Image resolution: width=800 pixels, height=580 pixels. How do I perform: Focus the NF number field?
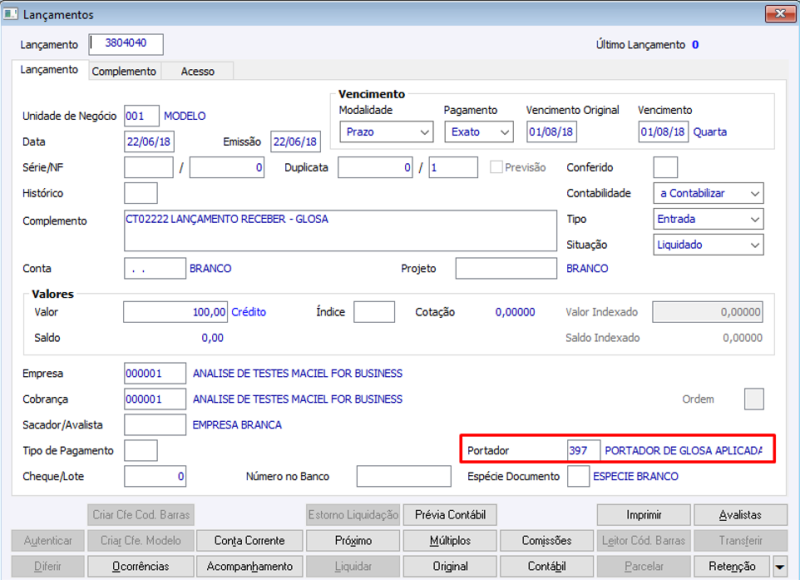[227, 167]
